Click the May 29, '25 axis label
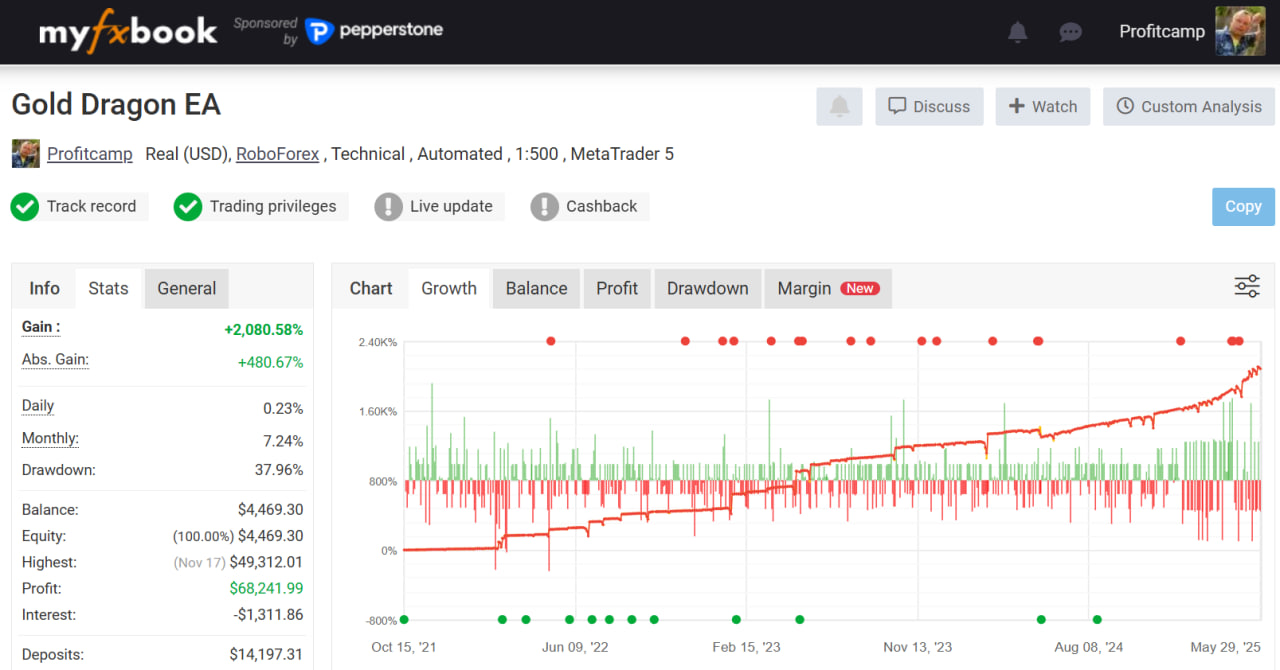The height and width of the screenshot is (670, 1280). pyautogui.click(x=1224, y=647)
